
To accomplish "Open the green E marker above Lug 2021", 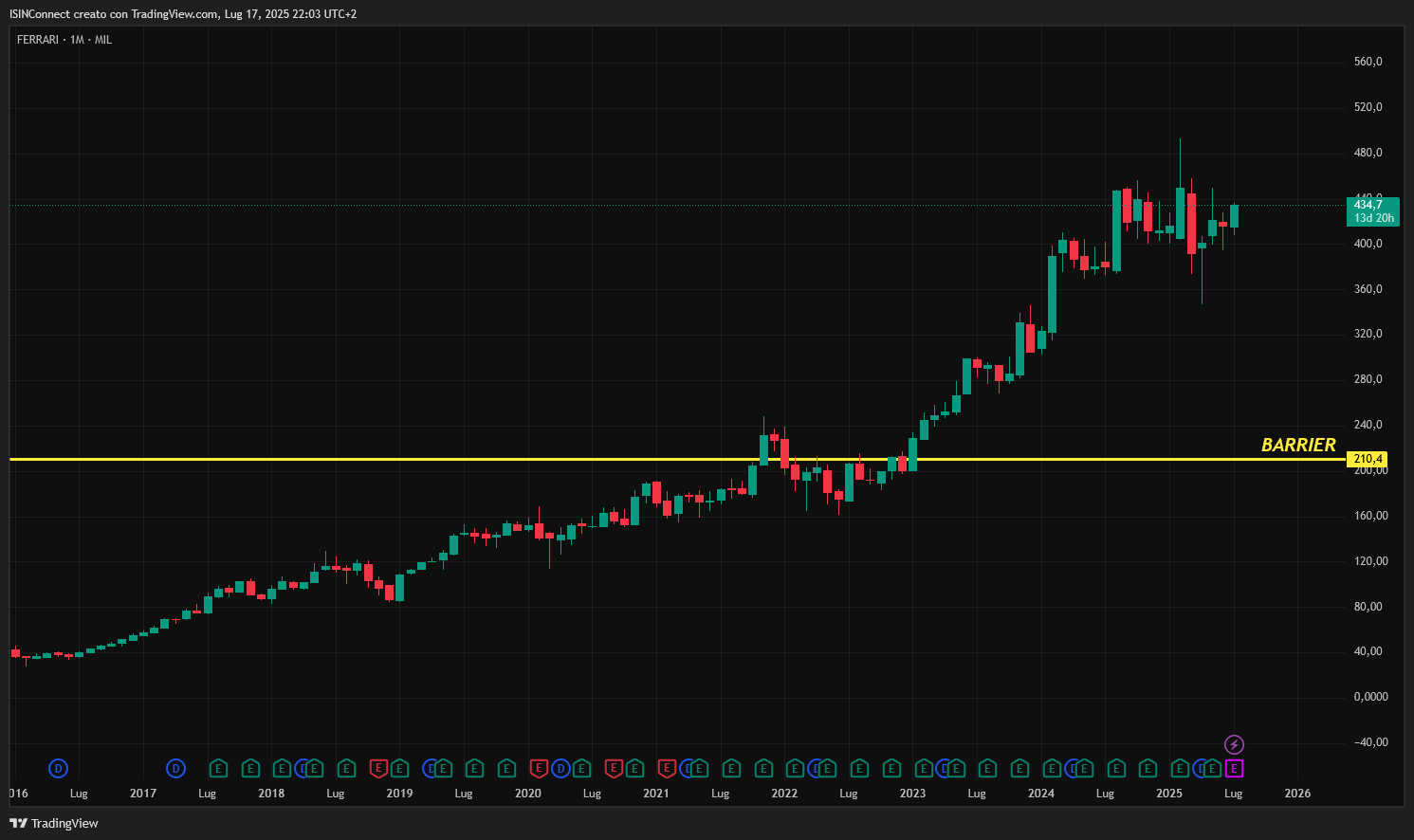I will pyautogui.click(x=731, y=768).
